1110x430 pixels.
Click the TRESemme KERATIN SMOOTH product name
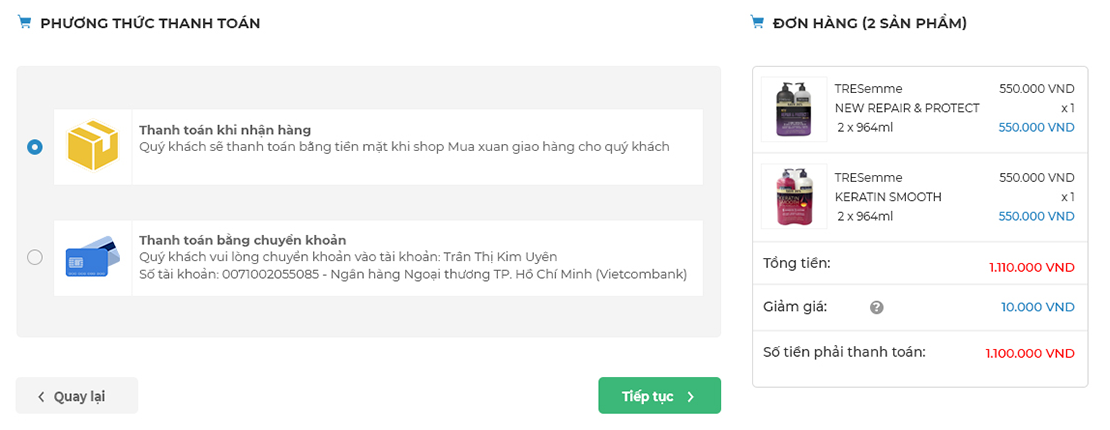[888, 187]
